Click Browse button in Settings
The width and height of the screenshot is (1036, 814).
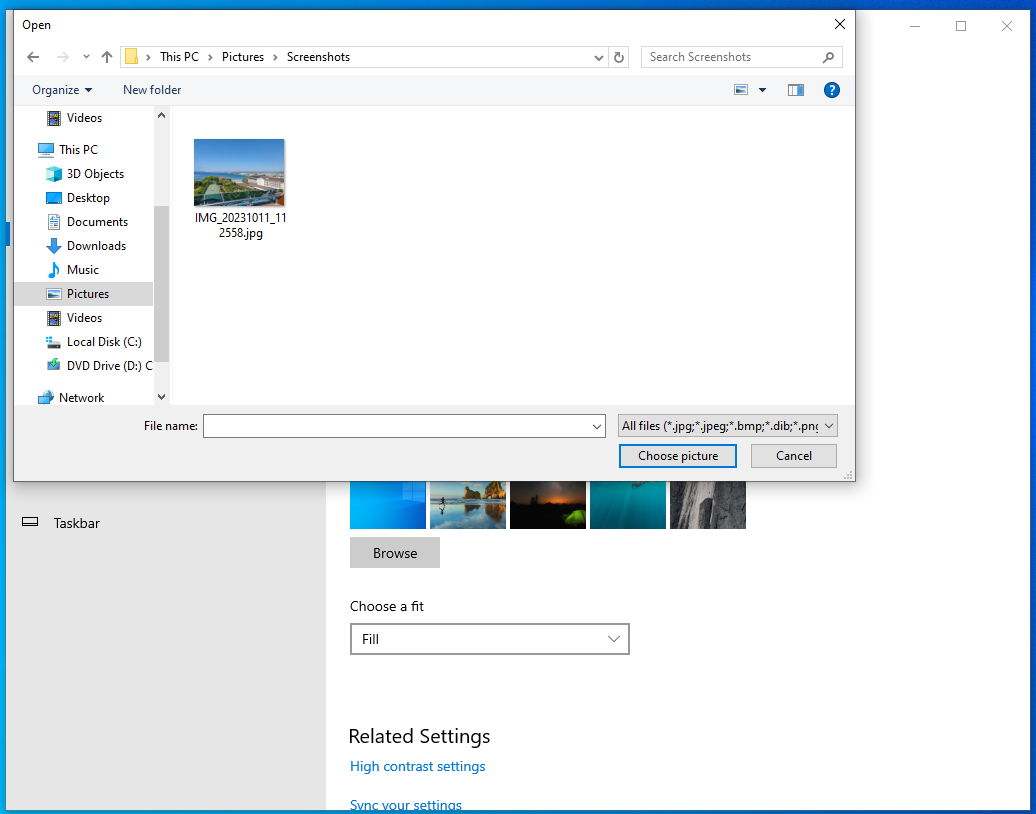pos(394,553)
